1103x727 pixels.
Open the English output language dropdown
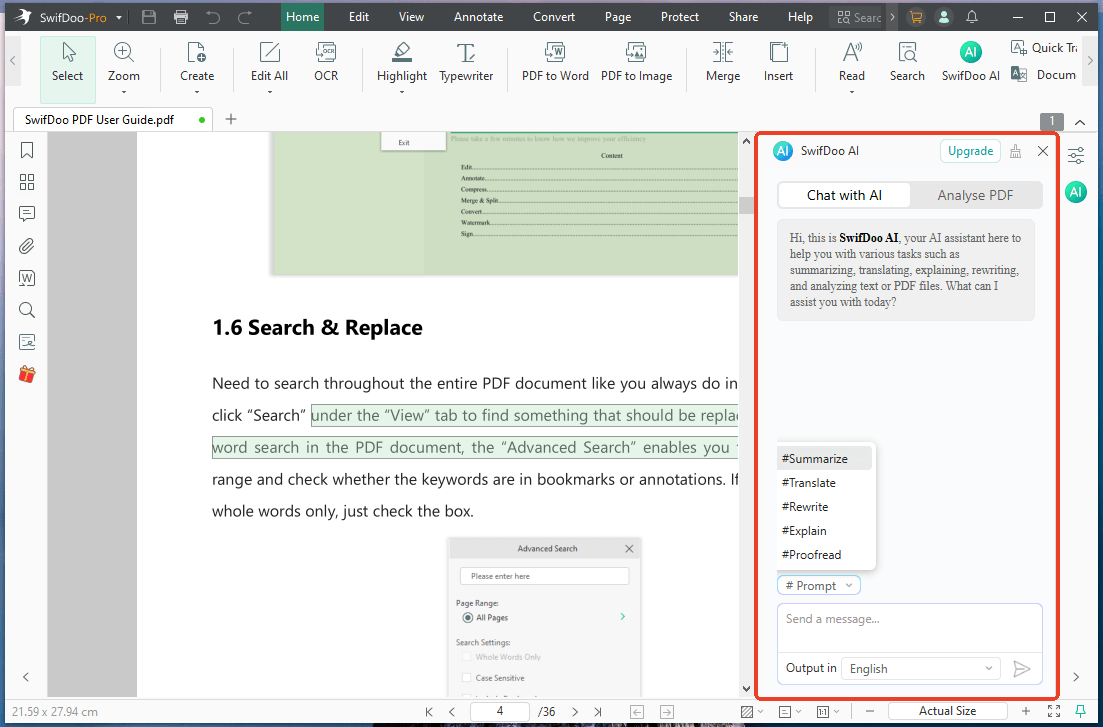click(x=919, y=668)
